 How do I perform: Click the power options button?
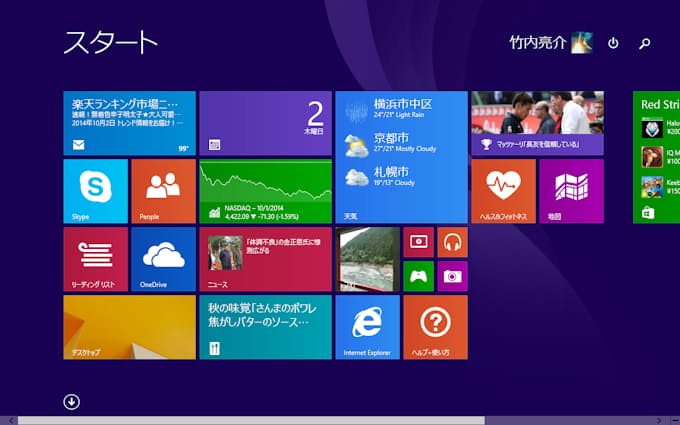tap(613, 44)
